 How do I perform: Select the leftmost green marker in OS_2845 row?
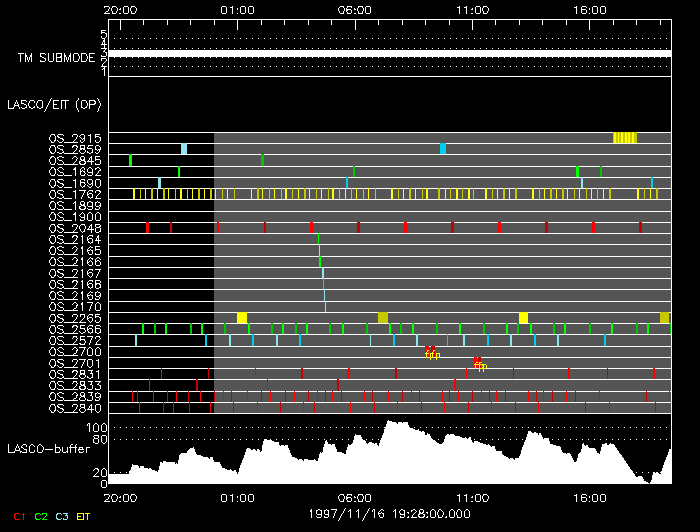tap(131, 160)
